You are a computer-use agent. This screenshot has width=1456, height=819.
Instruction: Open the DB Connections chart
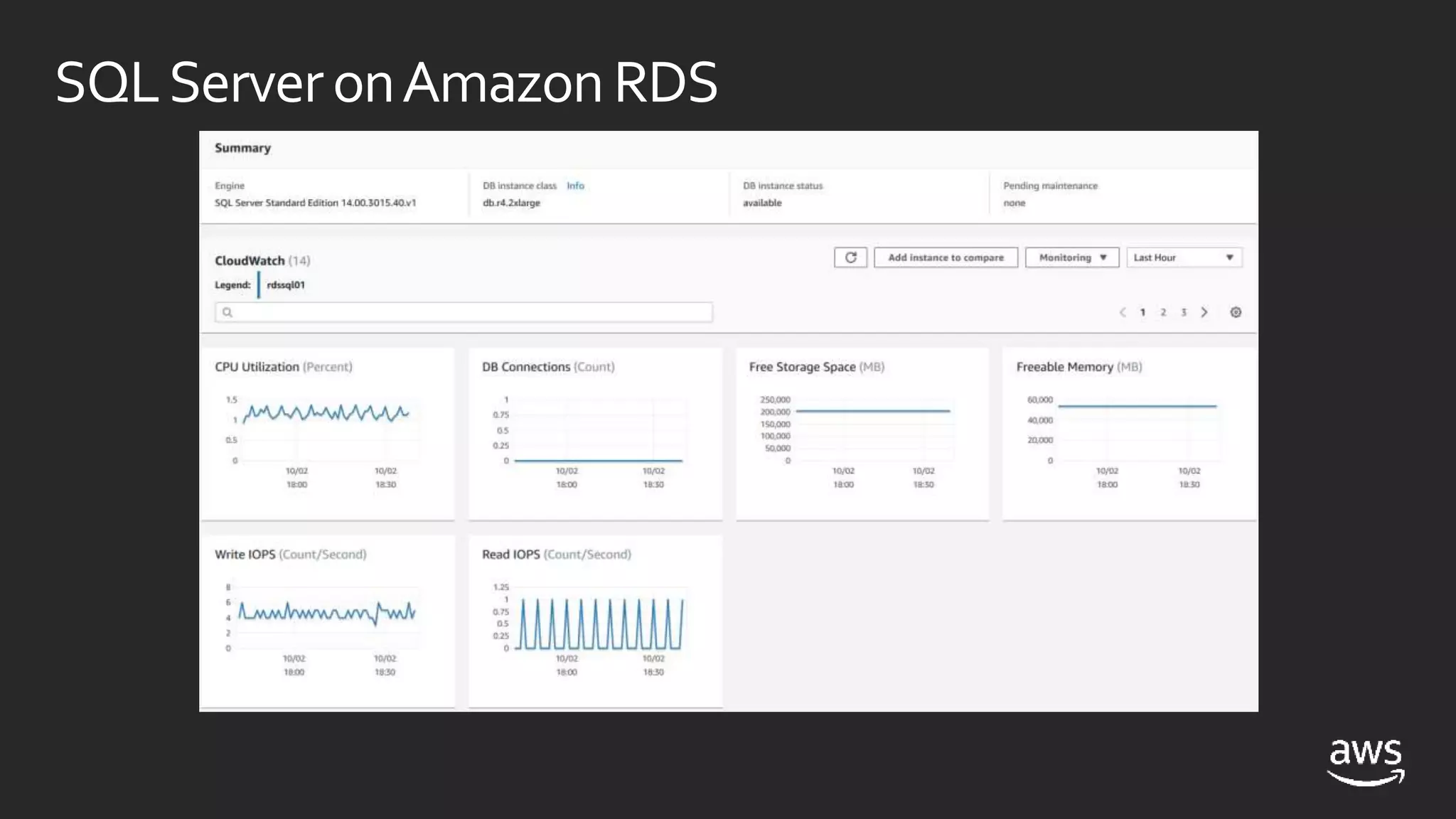[596, 434]
